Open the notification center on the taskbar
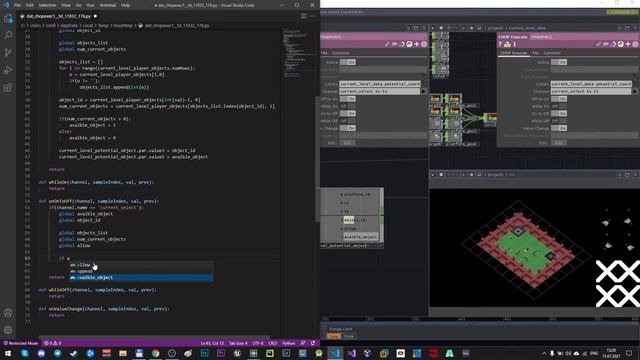Screen dimensions: 640x360 click(629, 353)
